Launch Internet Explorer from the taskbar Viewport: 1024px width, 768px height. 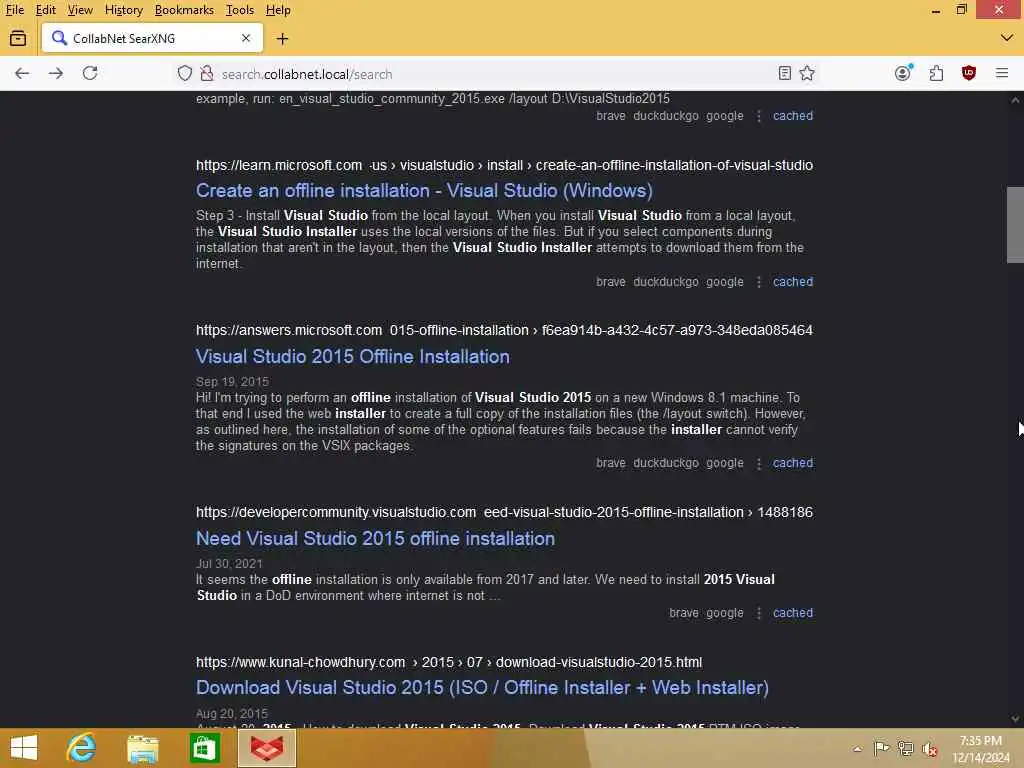(x=82, y=748)
